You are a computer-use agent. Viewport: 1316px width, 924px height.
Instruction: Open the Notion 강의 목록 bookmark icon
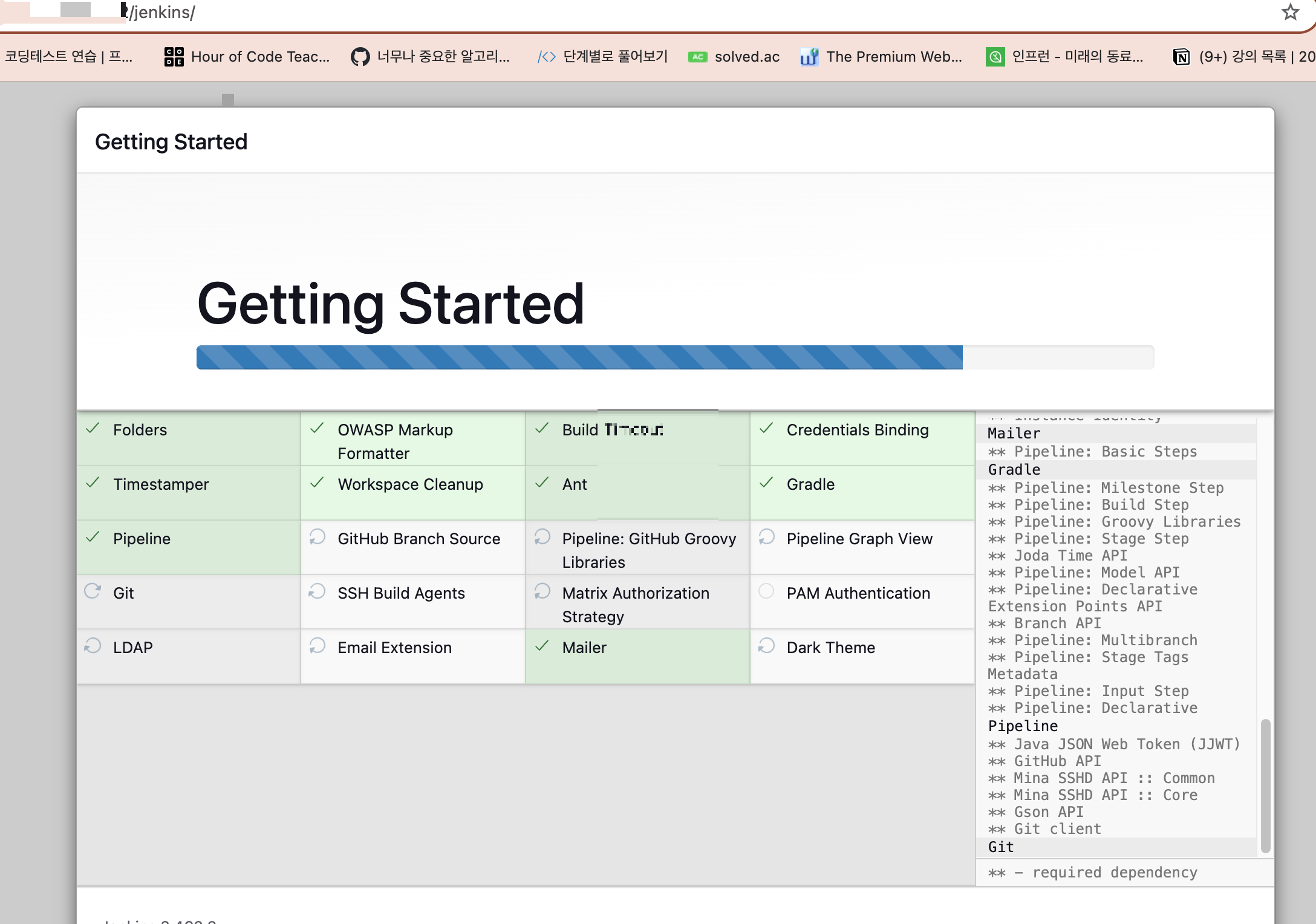(1181, 57)
